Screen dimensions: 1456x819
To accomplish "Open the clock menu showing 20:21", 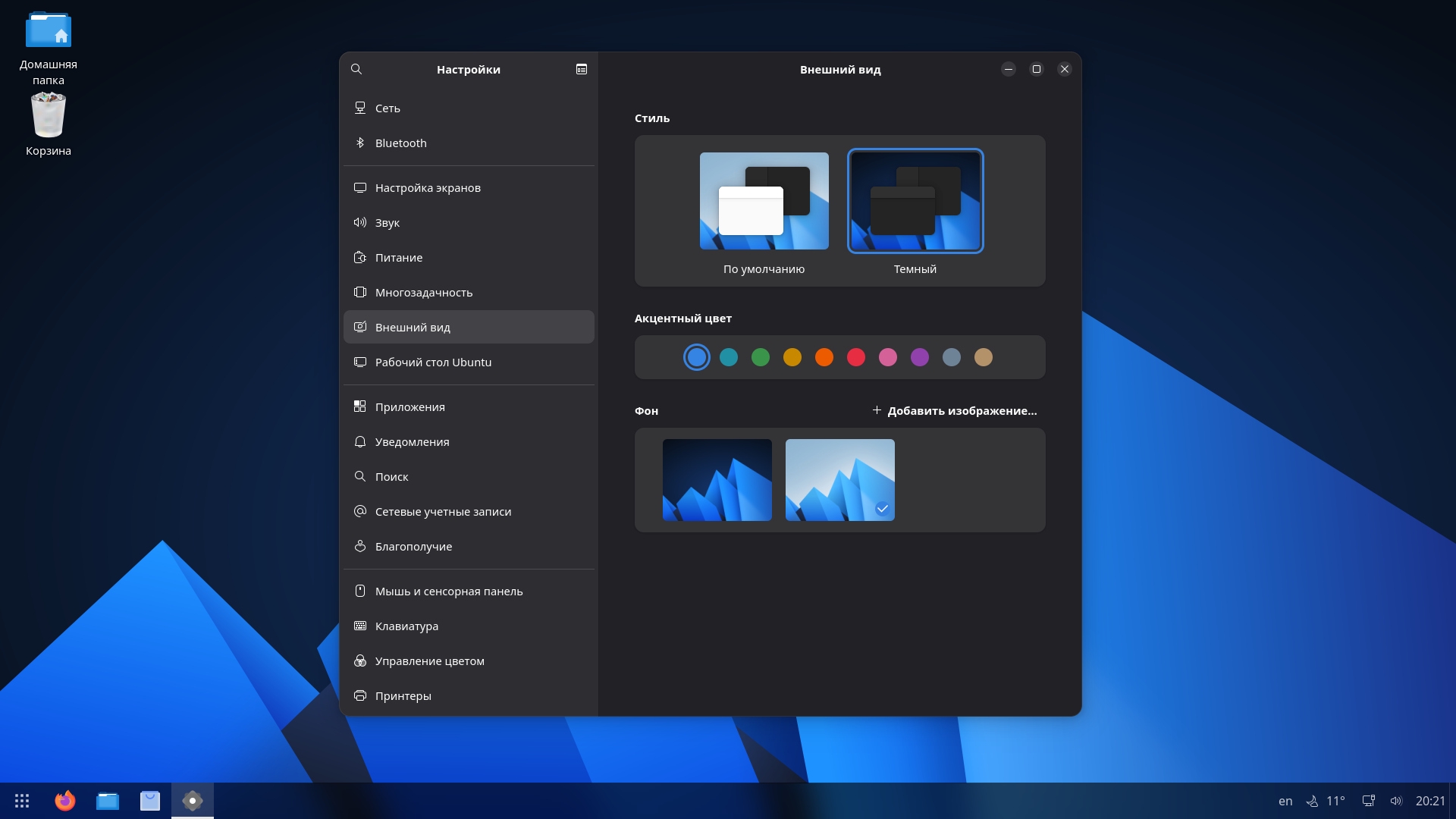I will coord(1430,801).
